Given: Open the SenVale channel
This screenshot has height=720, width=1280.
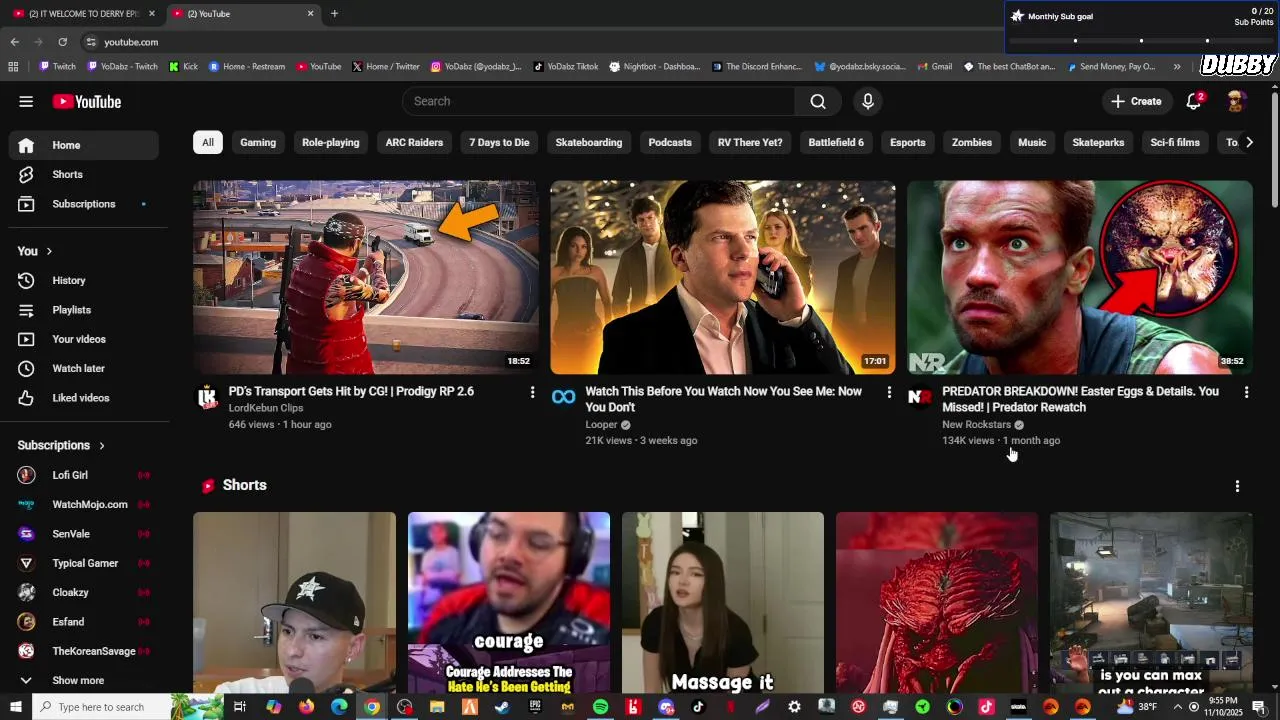Looking at the screenshot, I should point(84,534).
